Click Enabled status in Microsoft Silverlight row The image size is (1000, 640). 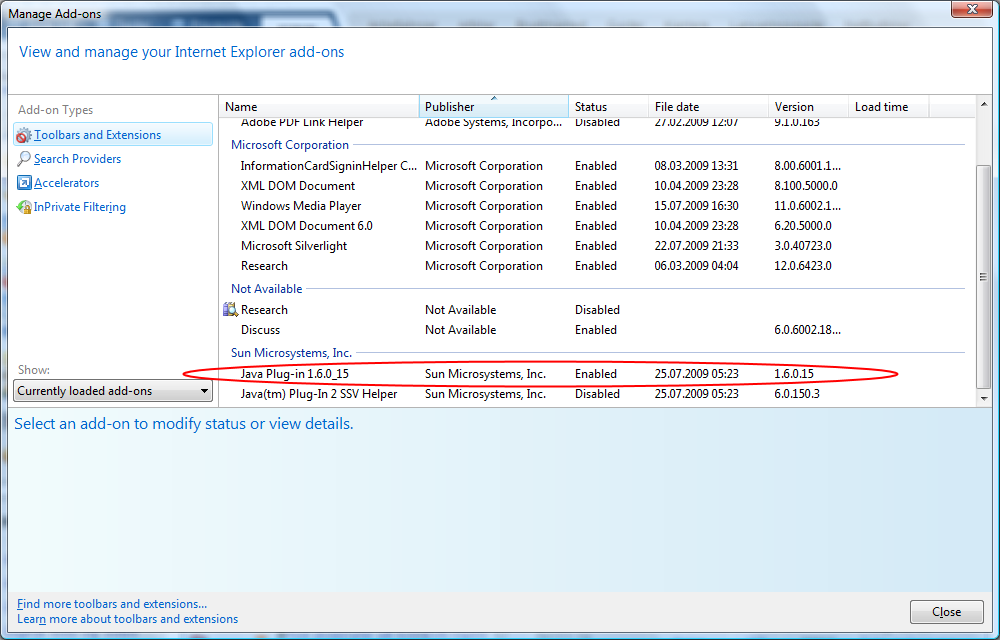tap(596, 245)
